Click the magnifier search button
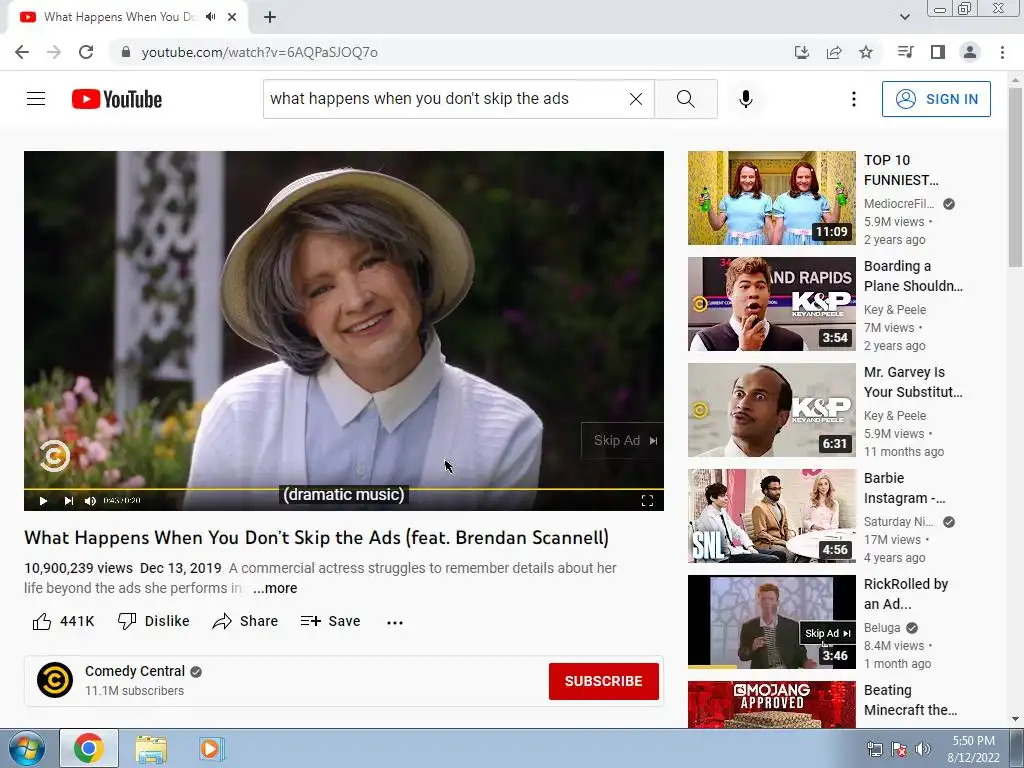 click(x=686, y=99)
